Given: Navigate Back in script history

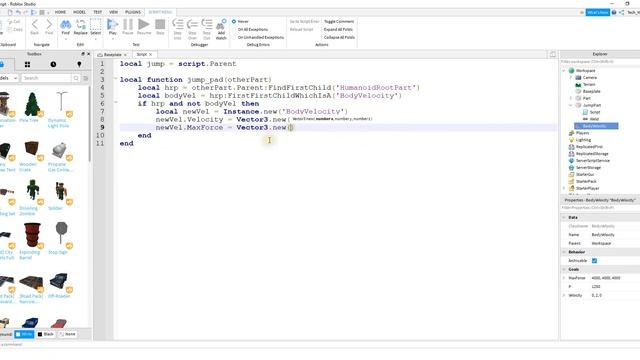Looking at the screenshot, I should [35, 24].
